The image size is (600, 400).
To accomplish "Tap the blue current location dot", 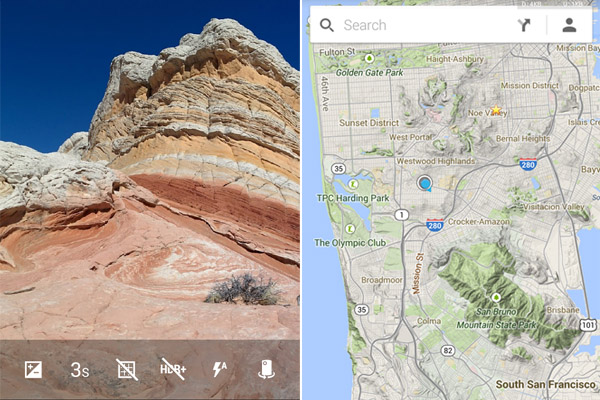I will coord(425,183).
